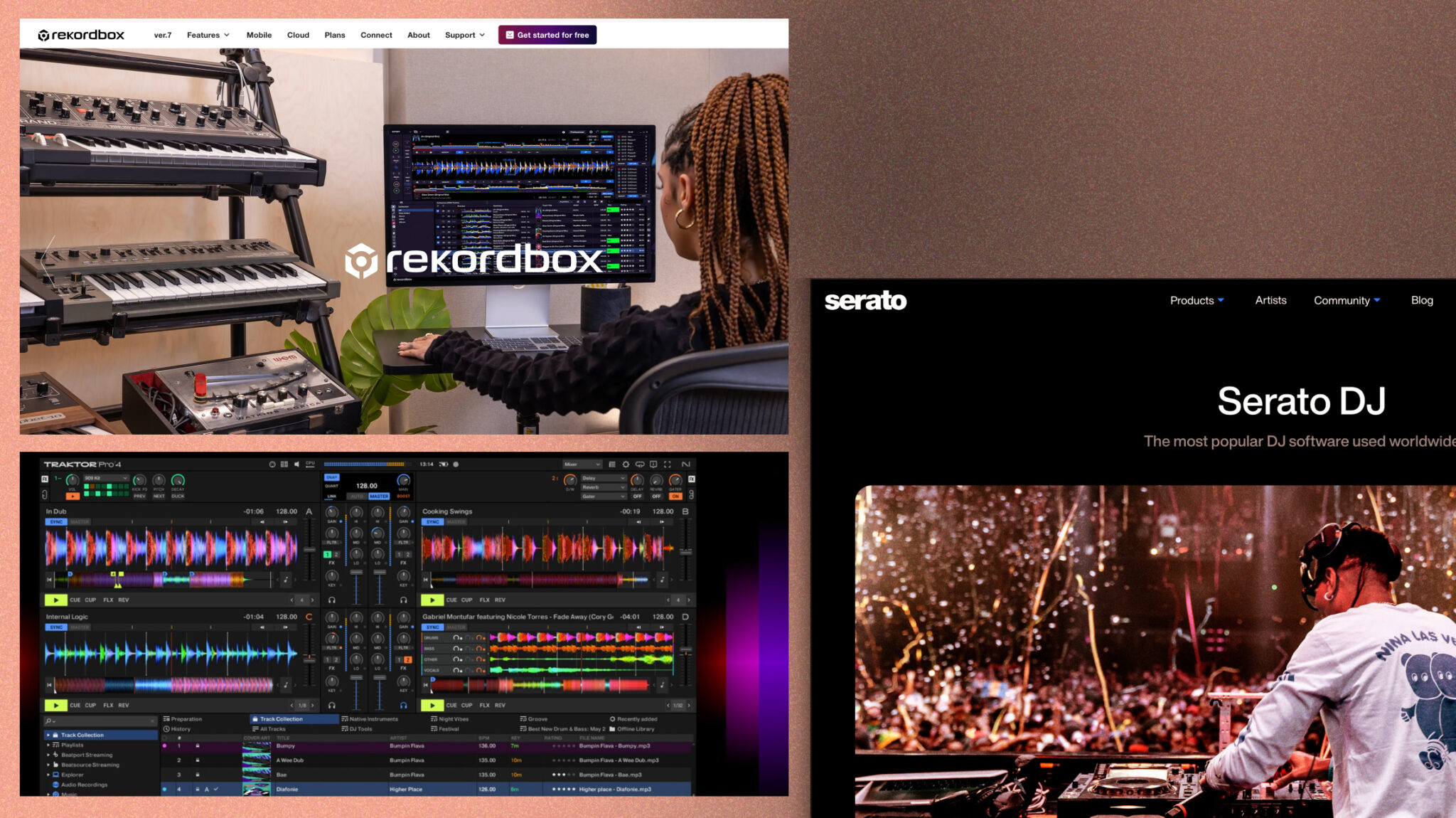Screen dimensions: 1456x818
Task: Click the 'Get started for free' button
Action: click(x=547, y=35)
